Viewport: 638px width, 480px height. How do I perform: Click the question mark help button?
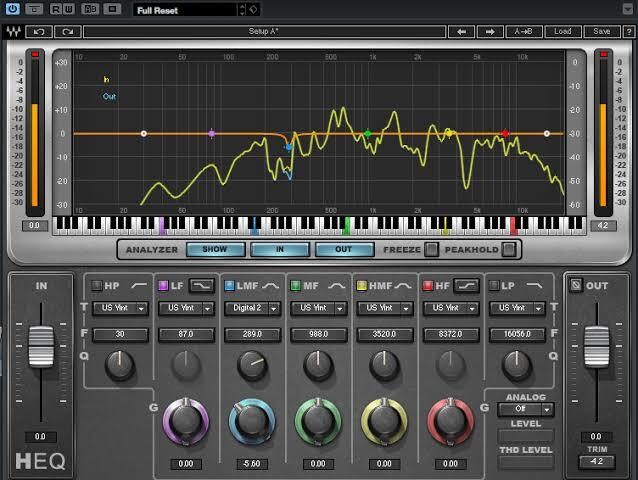tap(629, 32)
